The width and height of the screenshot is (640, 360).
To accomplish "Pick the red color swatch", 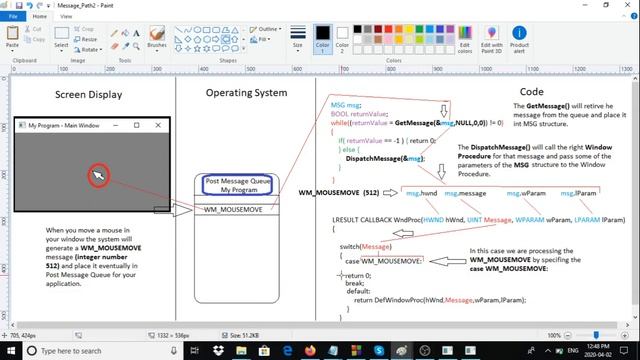I will pyautogui.click(x=388, y=29).
